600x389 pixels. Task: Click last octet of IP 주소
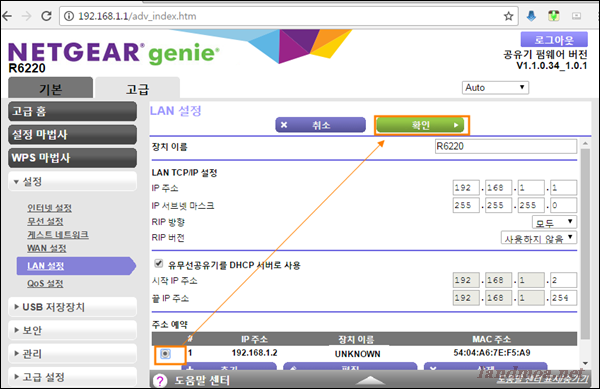[x=563, y=188]
